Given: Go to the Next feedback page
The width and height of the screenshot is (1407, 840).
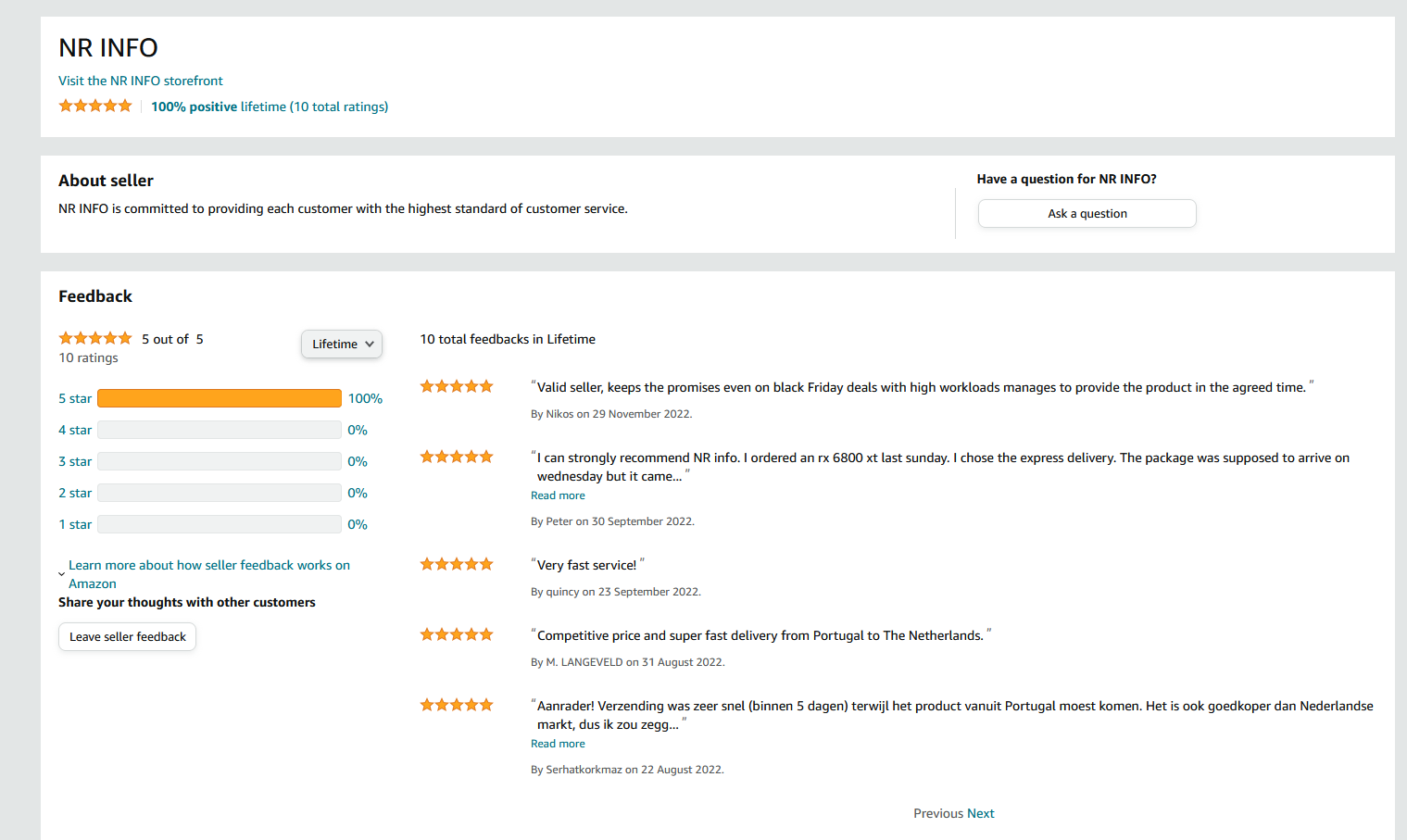Looking at the screenshot, I should tap(981, 813).
